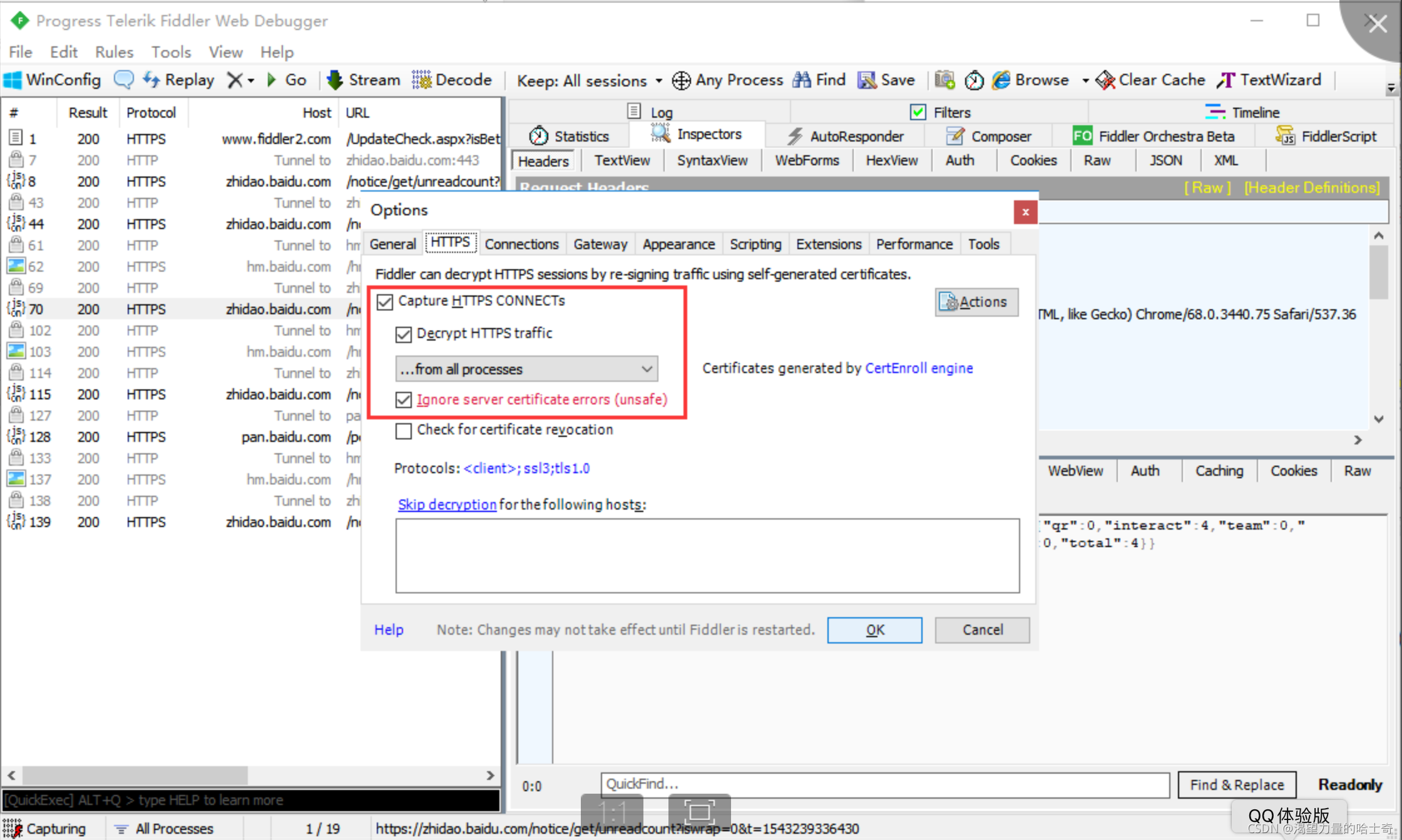The height and width of the screenshot is (840, 1402).
Task: Toggle Capture HTTPS CONNECTs checkbox
Action: click(385, 302)
